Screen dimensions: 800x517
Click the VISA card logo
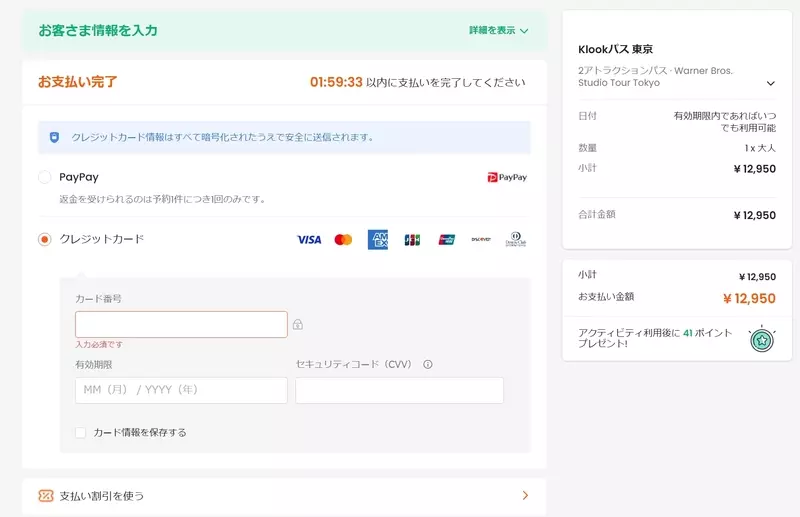(309, 240)
